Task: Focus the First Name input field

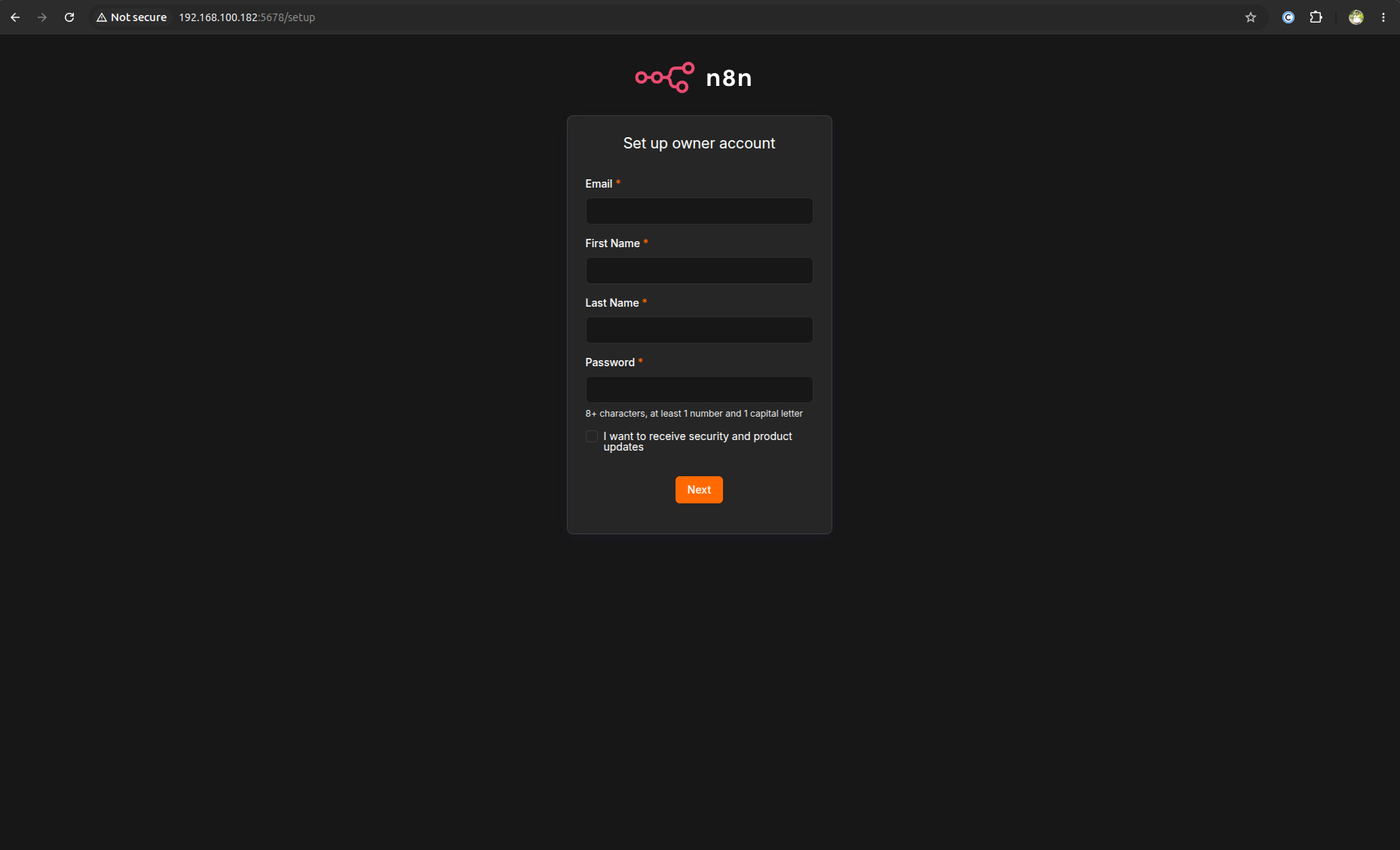Action: point(699,271)
